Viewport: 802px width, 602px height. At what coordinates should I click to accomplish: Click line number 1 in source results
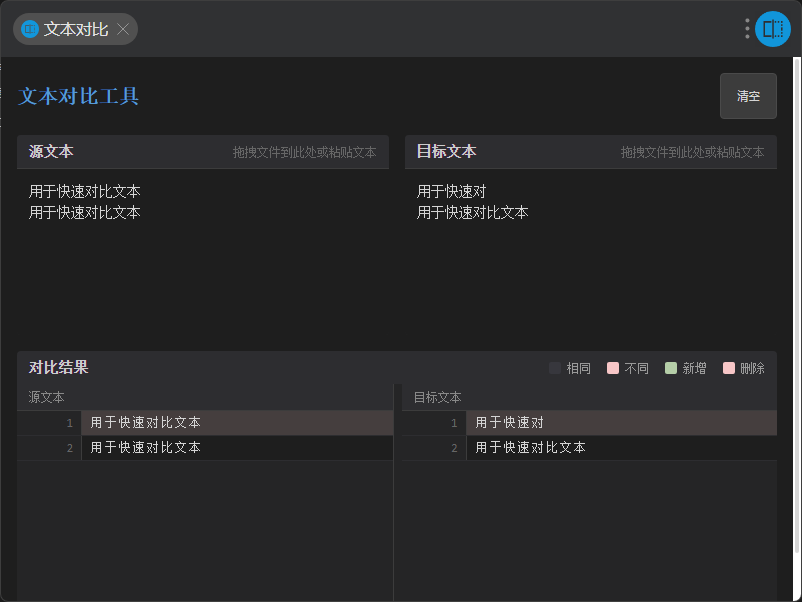click(x=70, y=423)
